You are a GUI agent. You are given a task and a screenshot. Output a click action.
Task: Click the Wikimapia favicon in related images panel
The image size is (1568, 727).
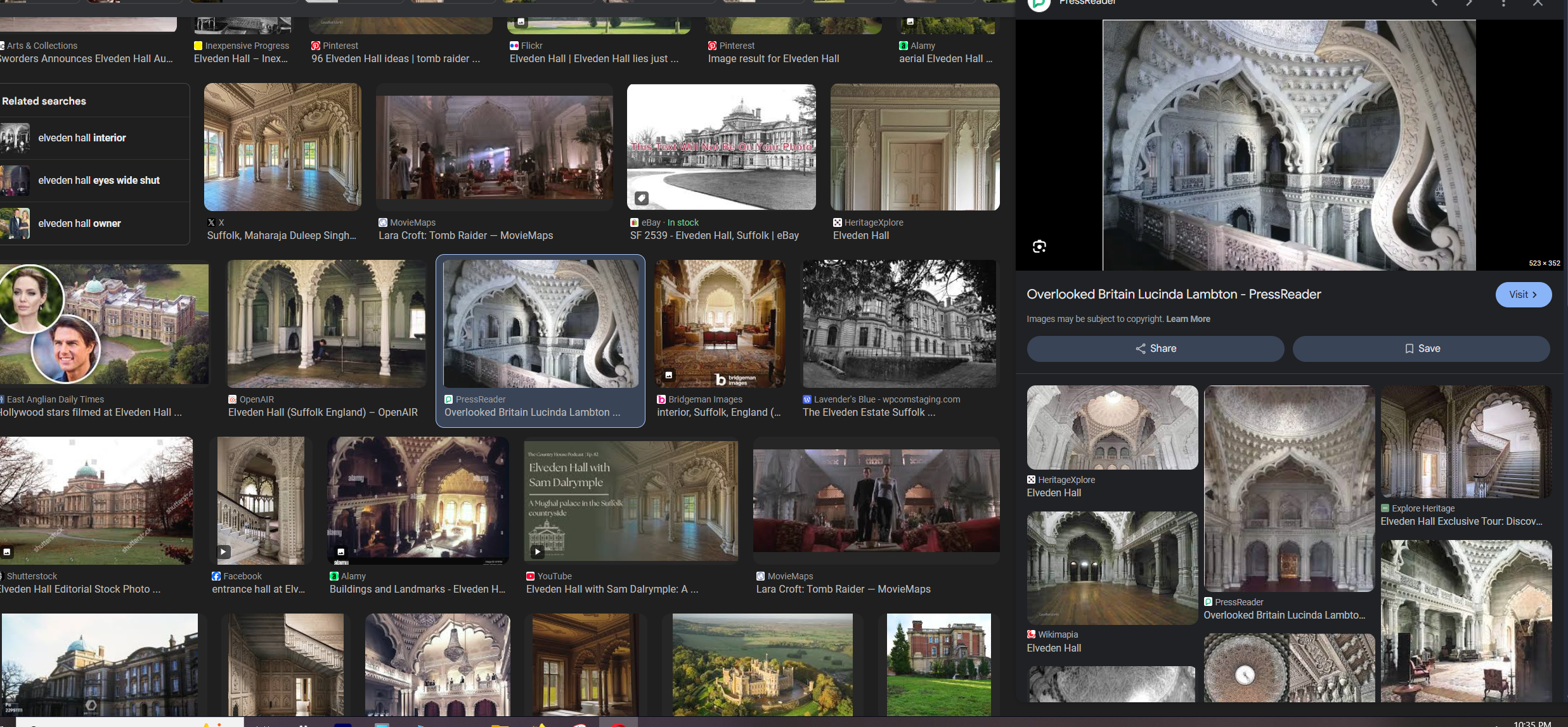(1031, 634)
